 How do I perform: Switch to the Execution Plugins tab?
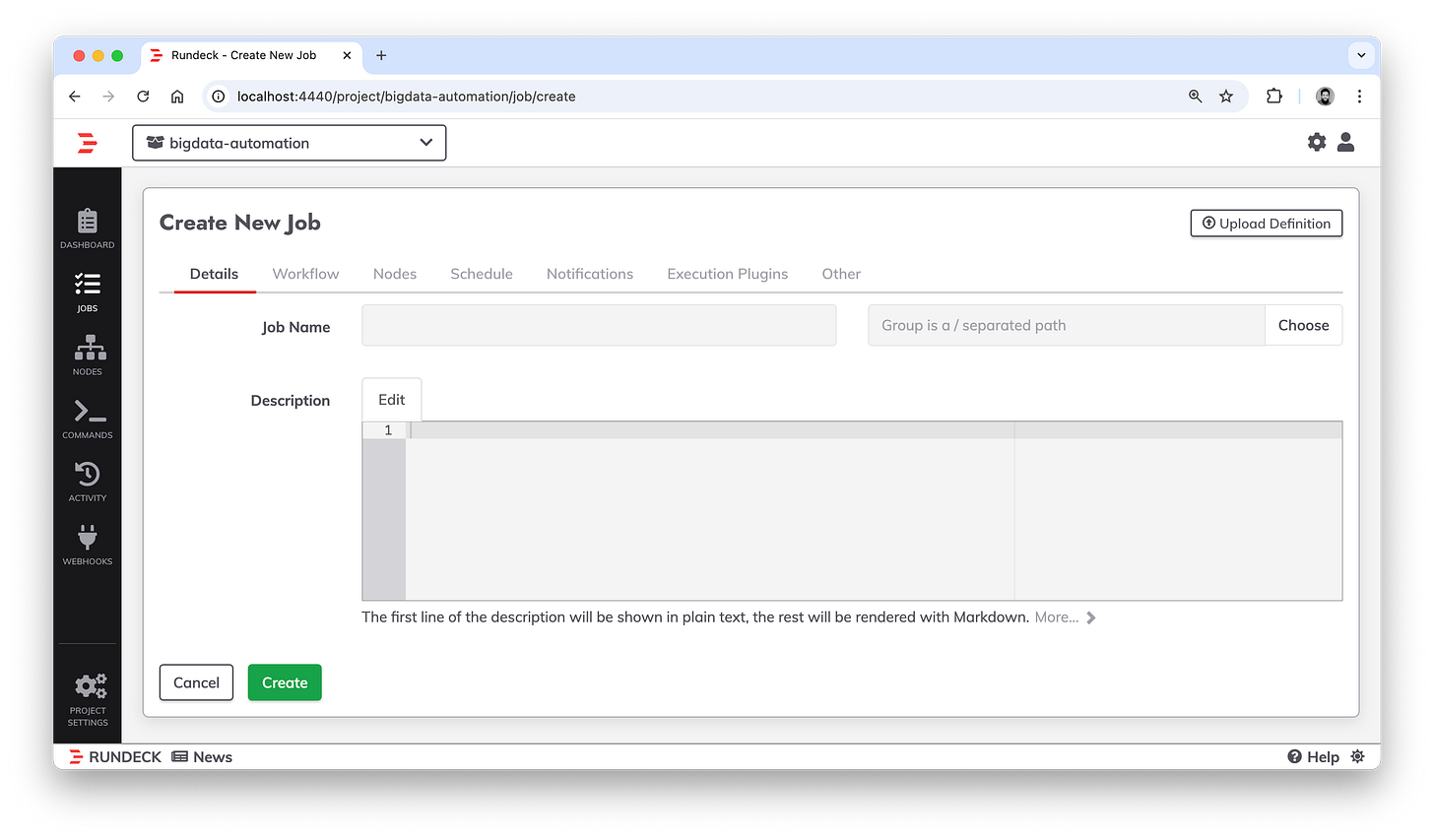(728, 274)
